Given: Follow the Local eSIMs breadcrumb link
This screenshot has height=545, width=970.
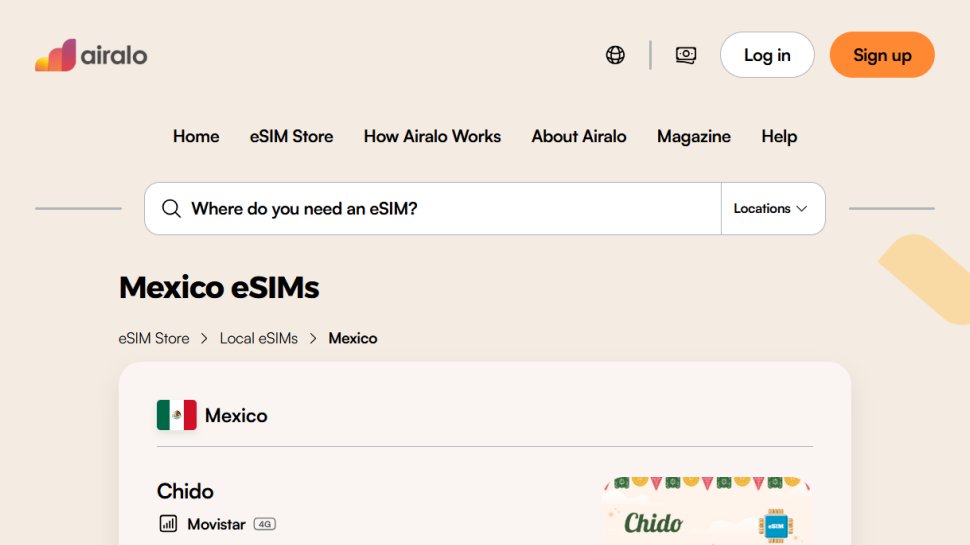Looking at the screenshot, I should (x=259, y=338).
